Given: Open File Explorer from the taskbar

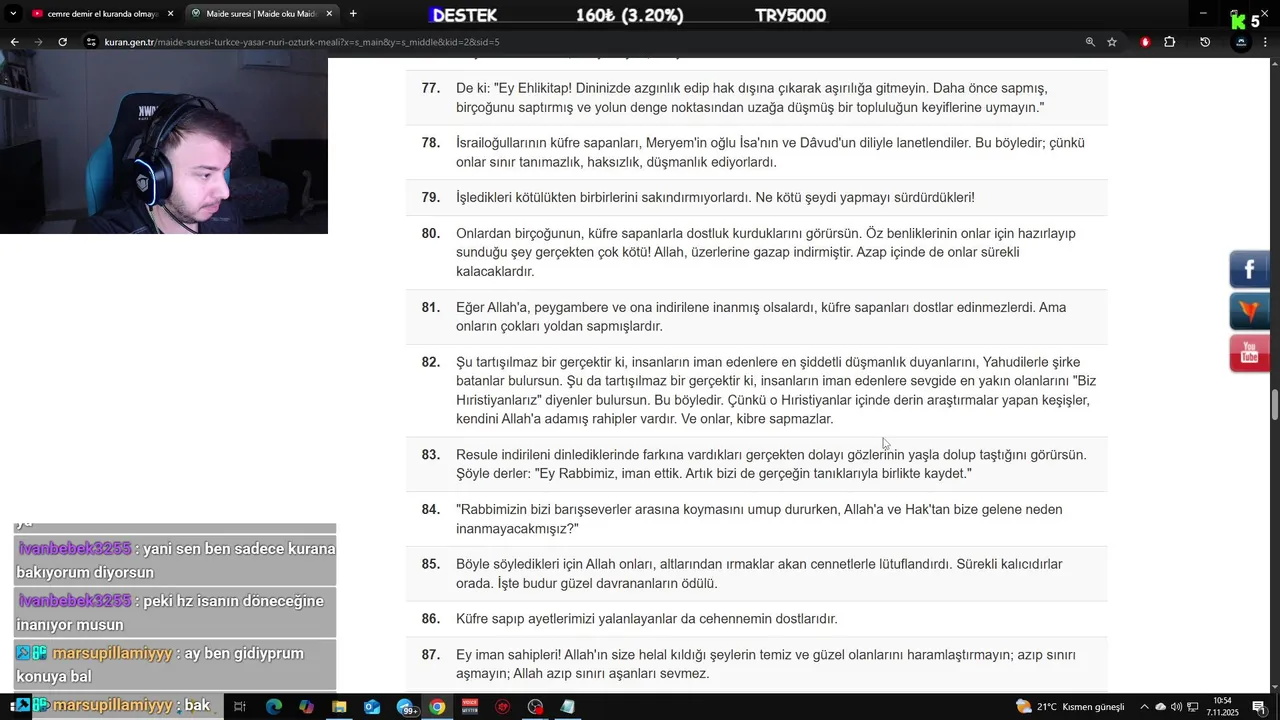Looking at the screenshot, I should [339, 707].
